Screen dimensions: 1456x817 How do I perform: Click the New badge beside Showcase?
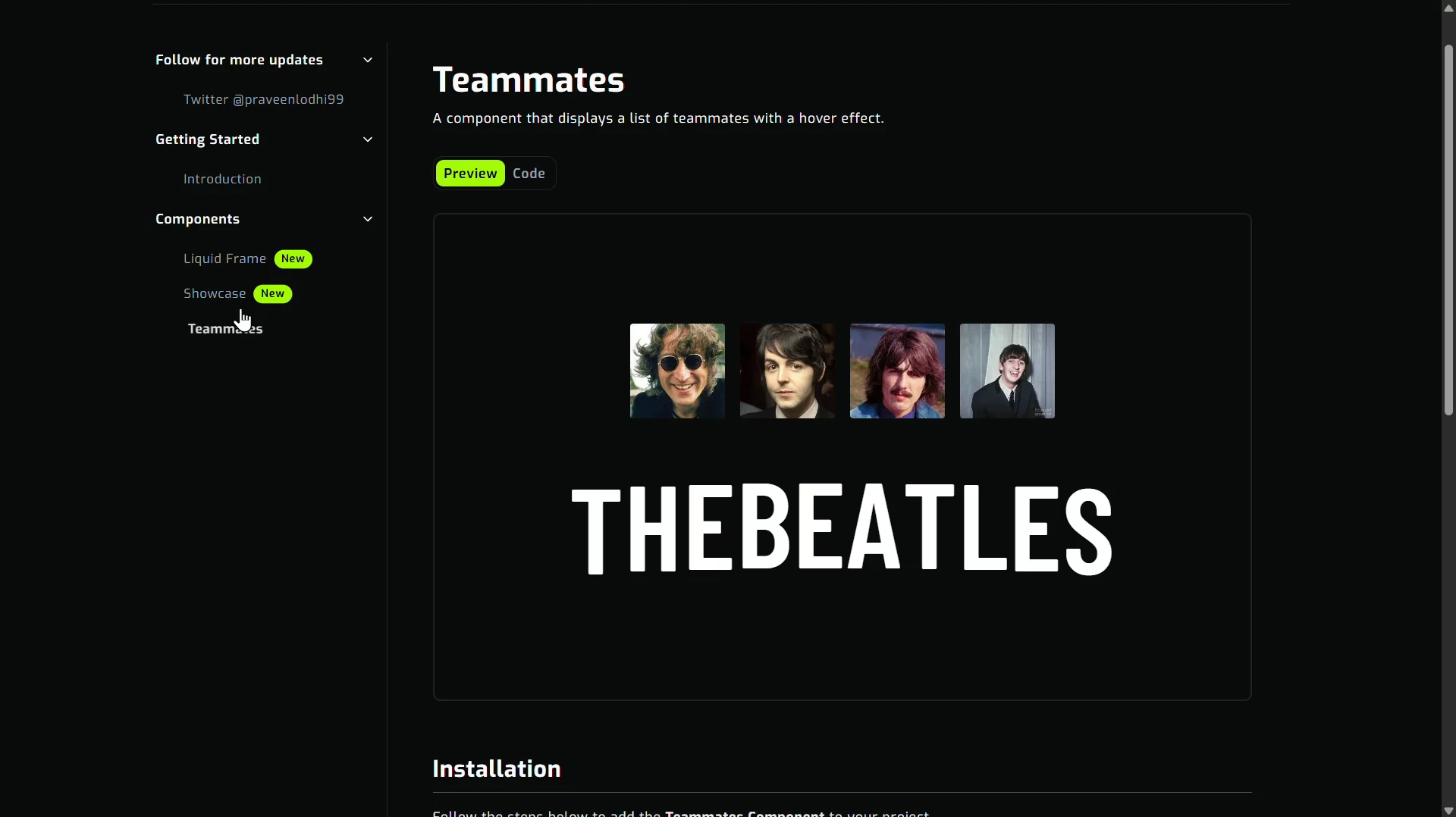272,293
